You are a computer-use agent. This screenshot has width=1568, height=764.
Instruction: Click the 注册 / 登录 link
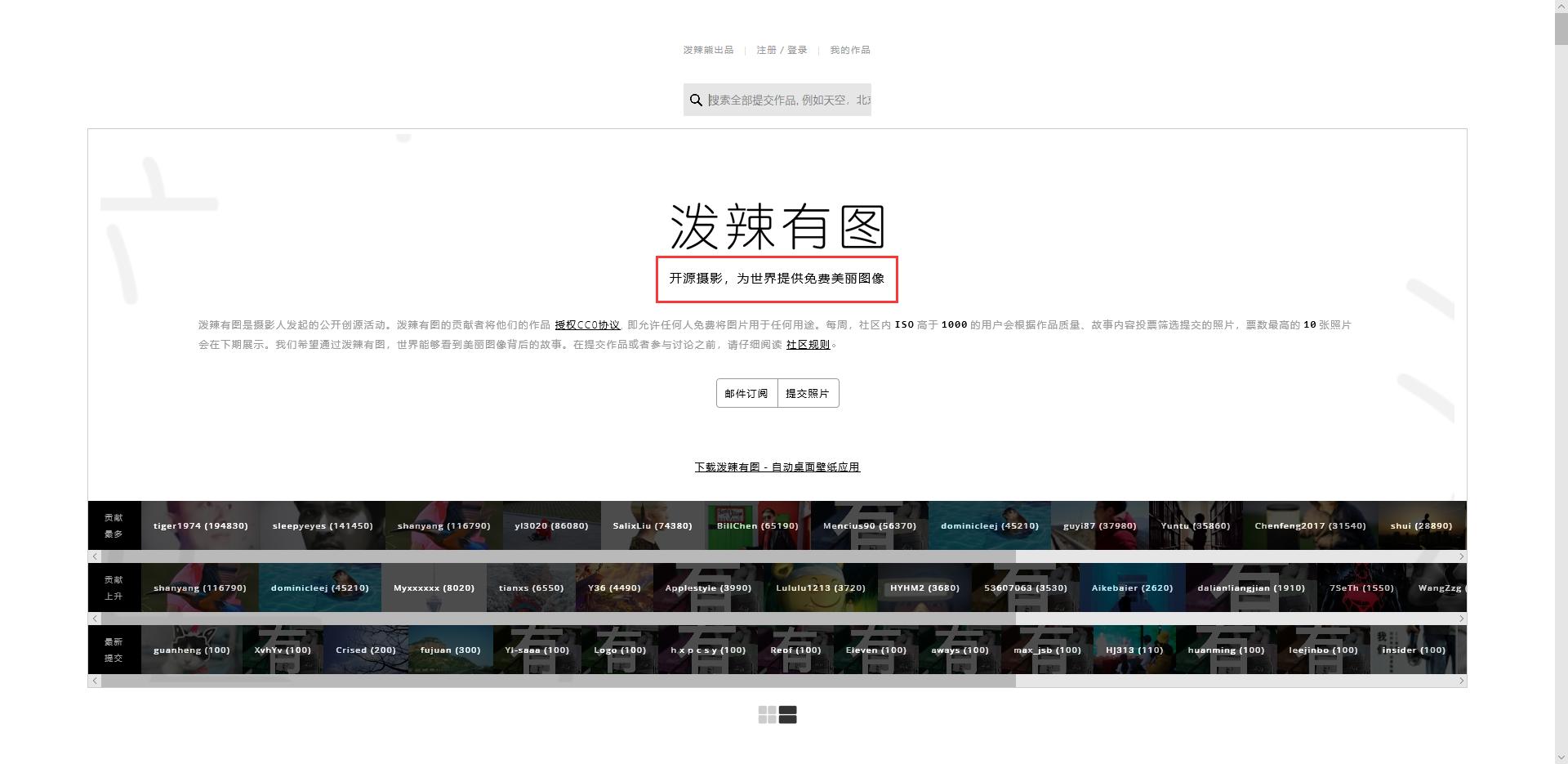pyautogui.click(x=782, y=50)
